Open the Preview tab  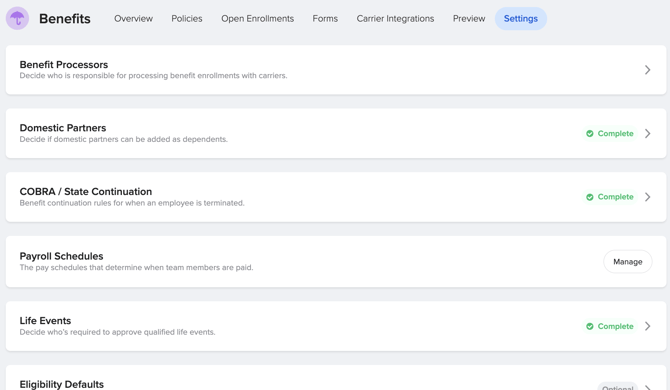(x=469, y=19)
